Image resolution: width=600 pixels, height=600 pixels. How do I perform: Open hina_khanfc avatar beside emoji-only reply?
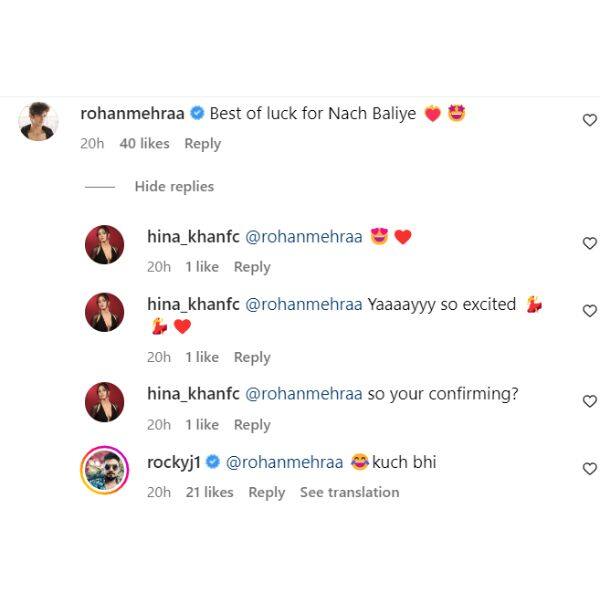coord(104,245)
